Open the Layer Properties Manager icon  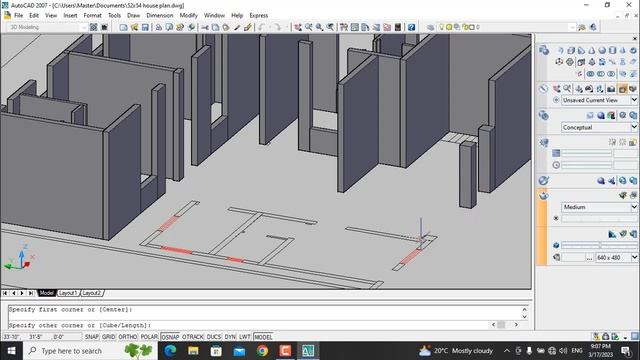(430, 27)
